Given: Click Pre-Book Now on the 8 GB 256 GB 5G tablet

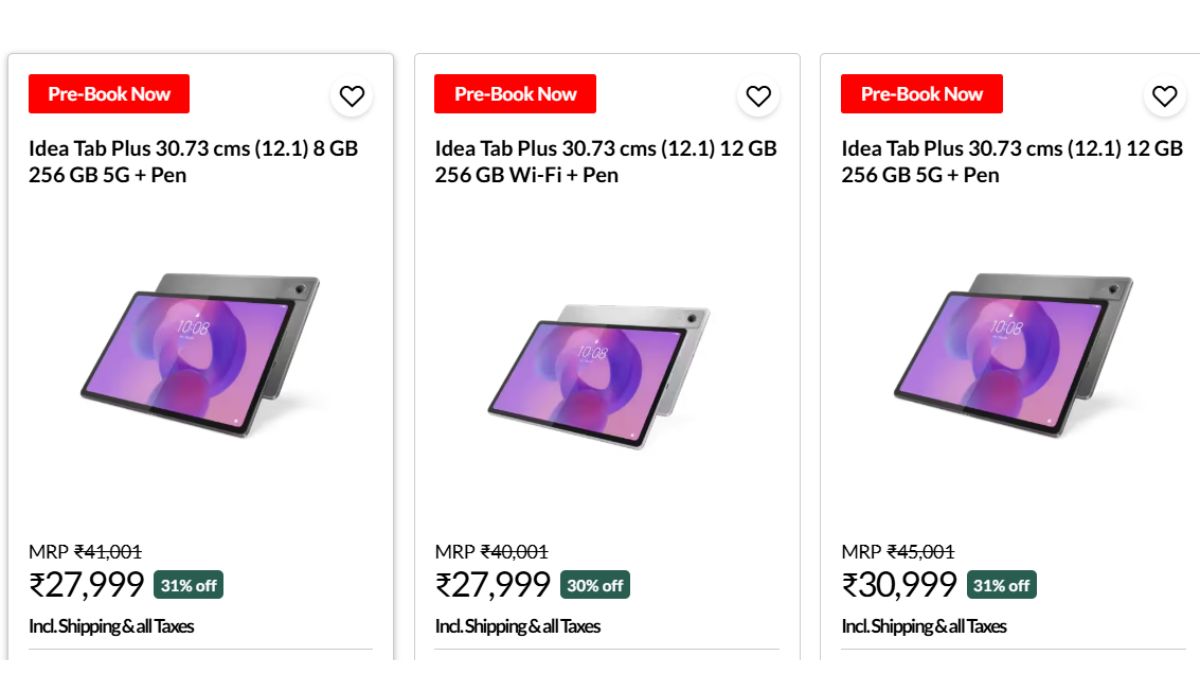Looking at the screenshot, I should click(109, 93).
